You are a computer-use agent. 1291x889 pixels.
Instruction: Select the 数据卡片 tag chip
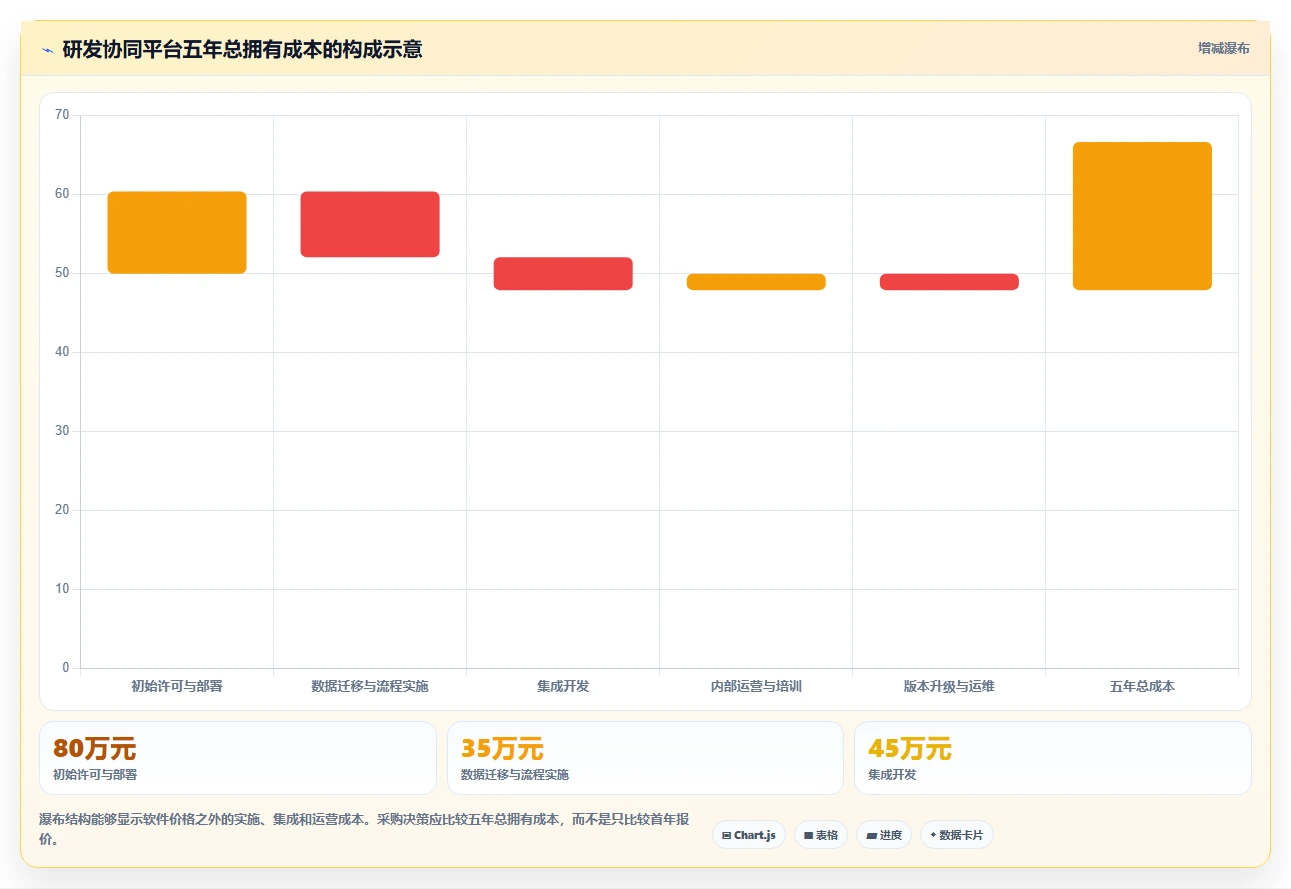957,835
